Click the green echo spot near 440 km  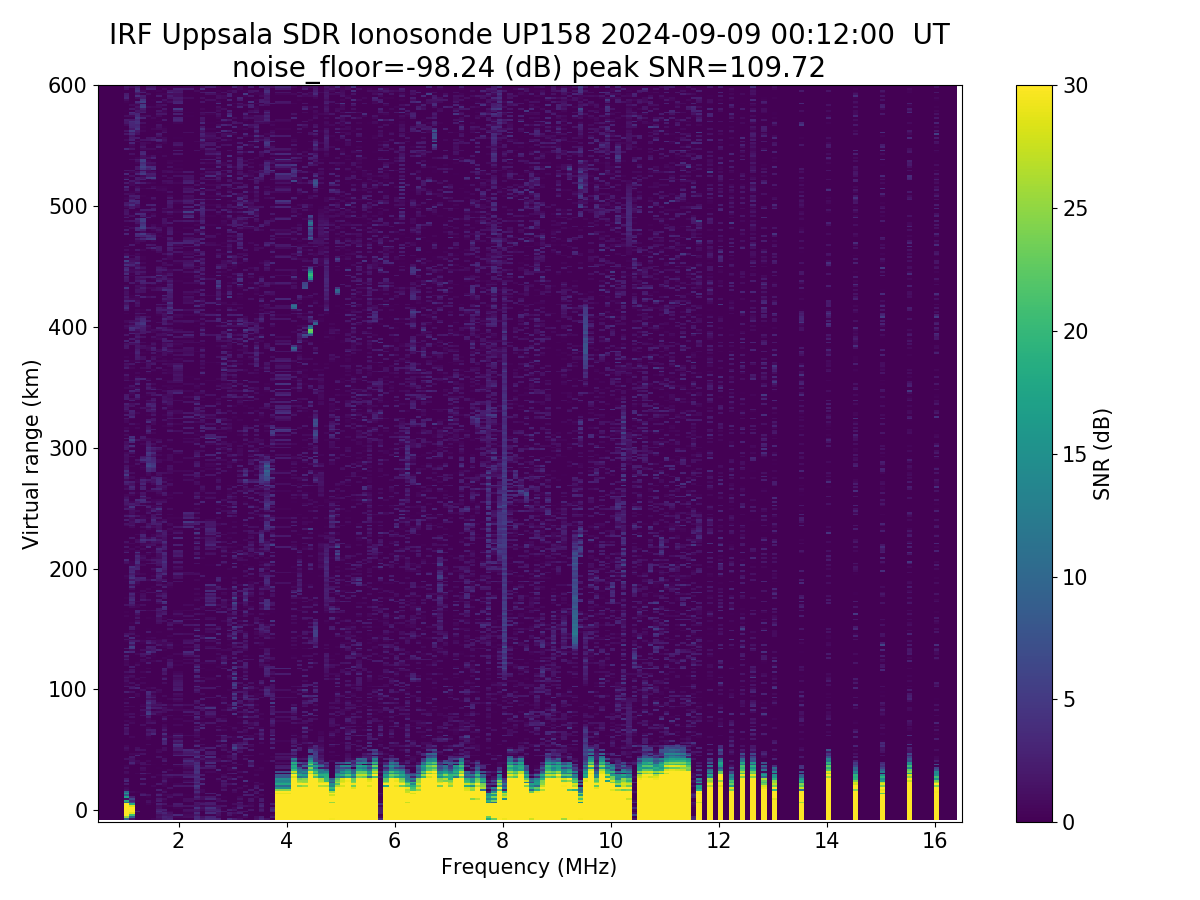[x=310, y=273]
